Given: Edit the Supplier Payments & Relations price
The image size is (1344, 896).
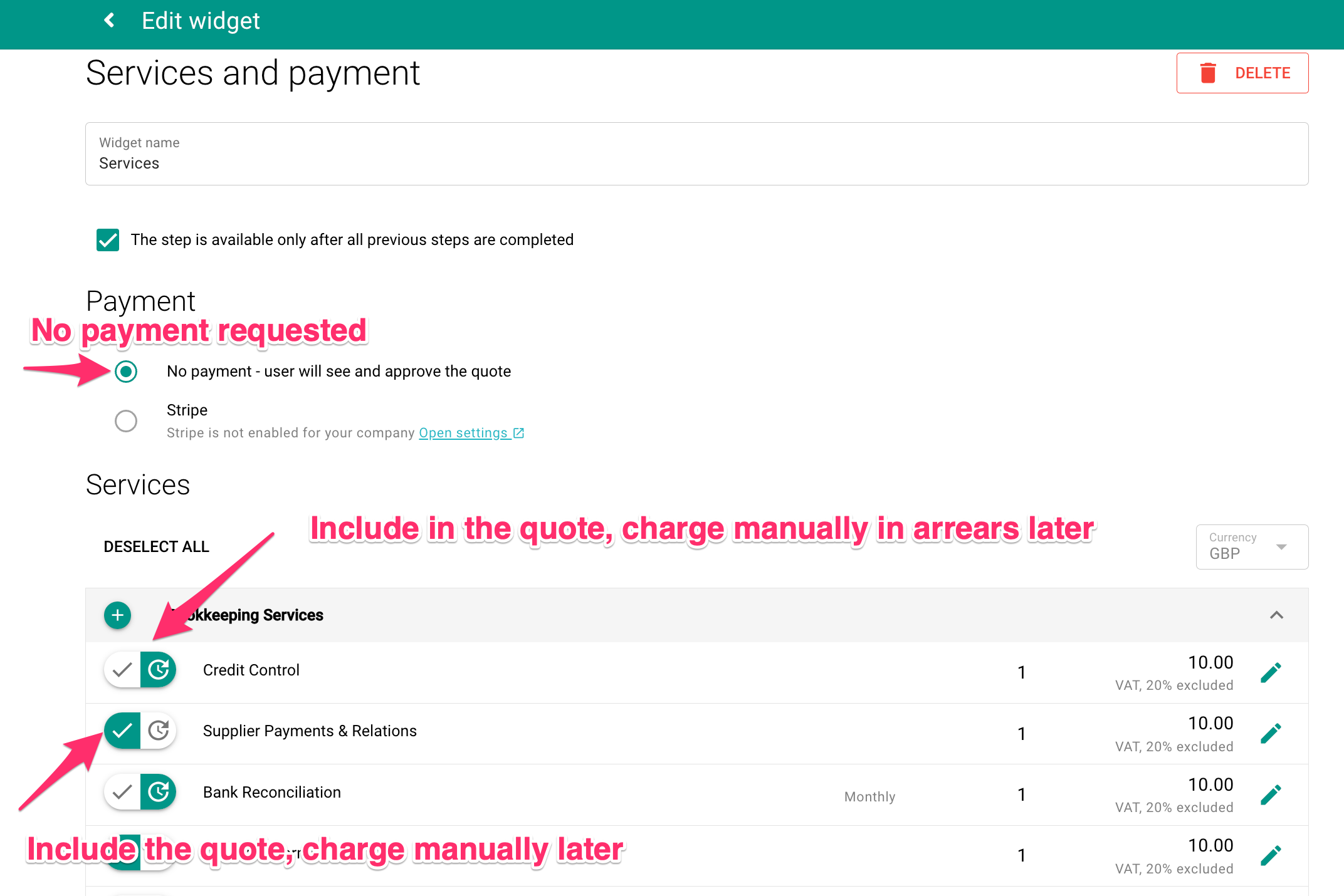Looking at the screenshot, I should (x=1271, y=732).
